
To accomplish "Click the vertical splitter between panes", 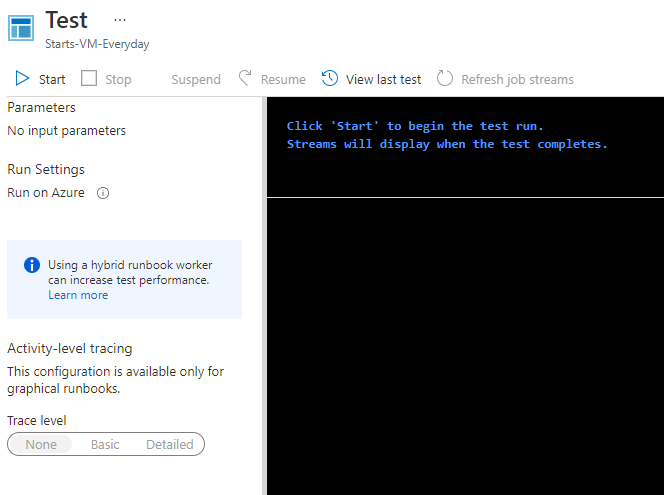I will (x=264, y=300).
